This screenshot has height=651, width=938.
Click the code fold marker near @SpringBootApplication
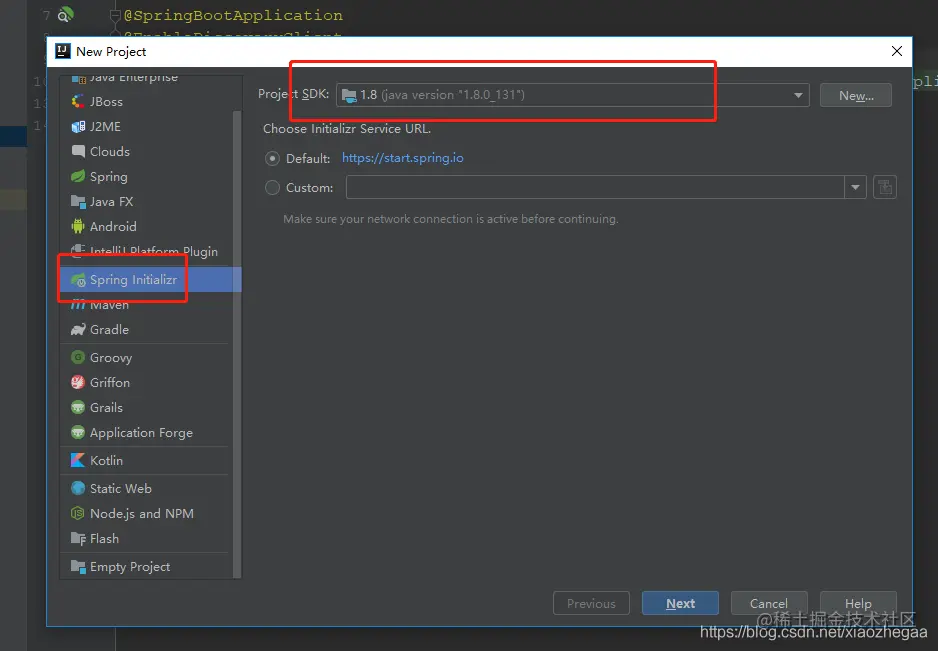(x=115, y=16)
